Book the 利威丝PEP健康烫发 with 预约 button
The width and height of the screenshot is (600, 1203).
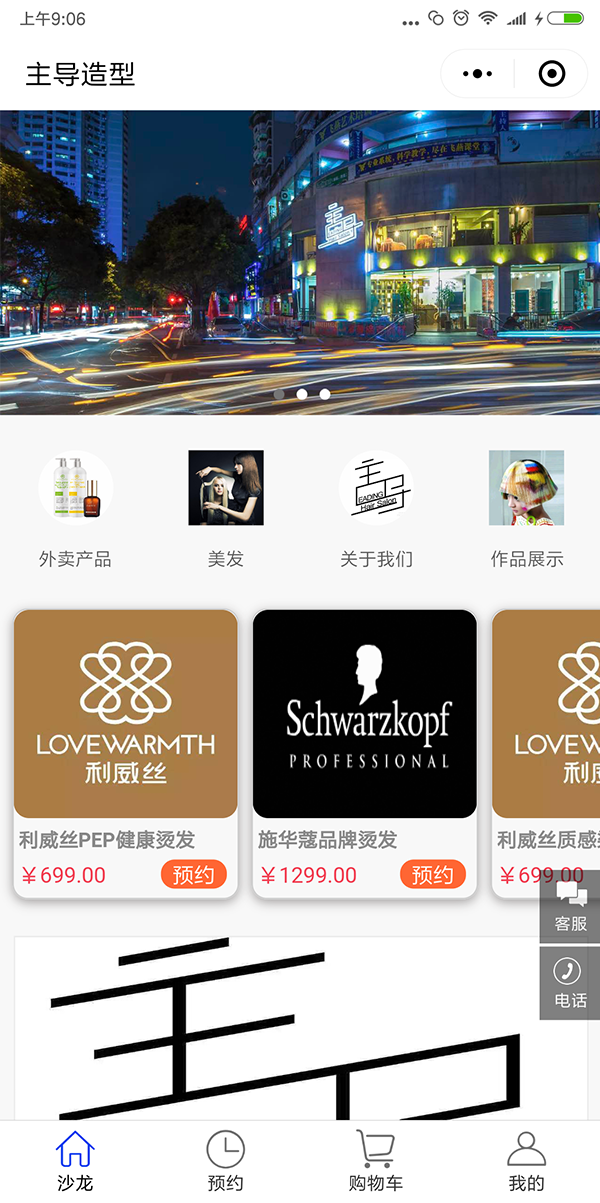coord(194,875)
